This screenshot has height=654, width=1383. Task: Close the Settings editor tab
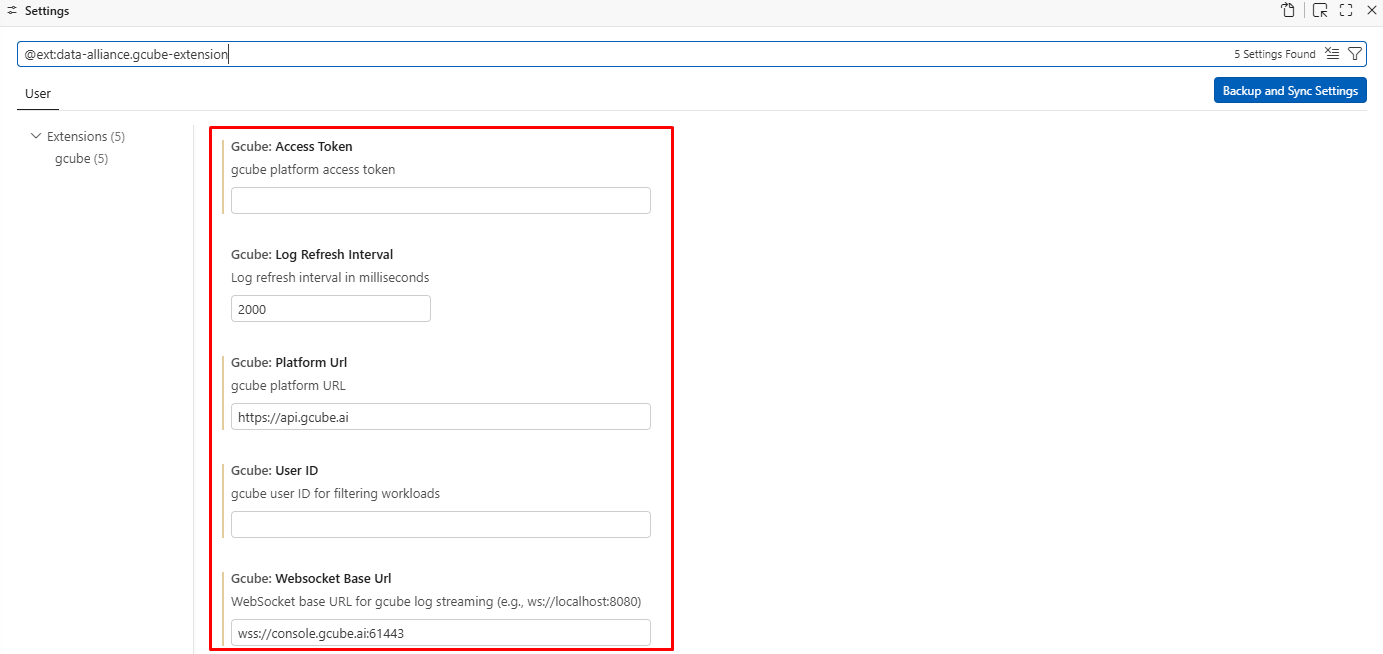(x=1372, y=11)
